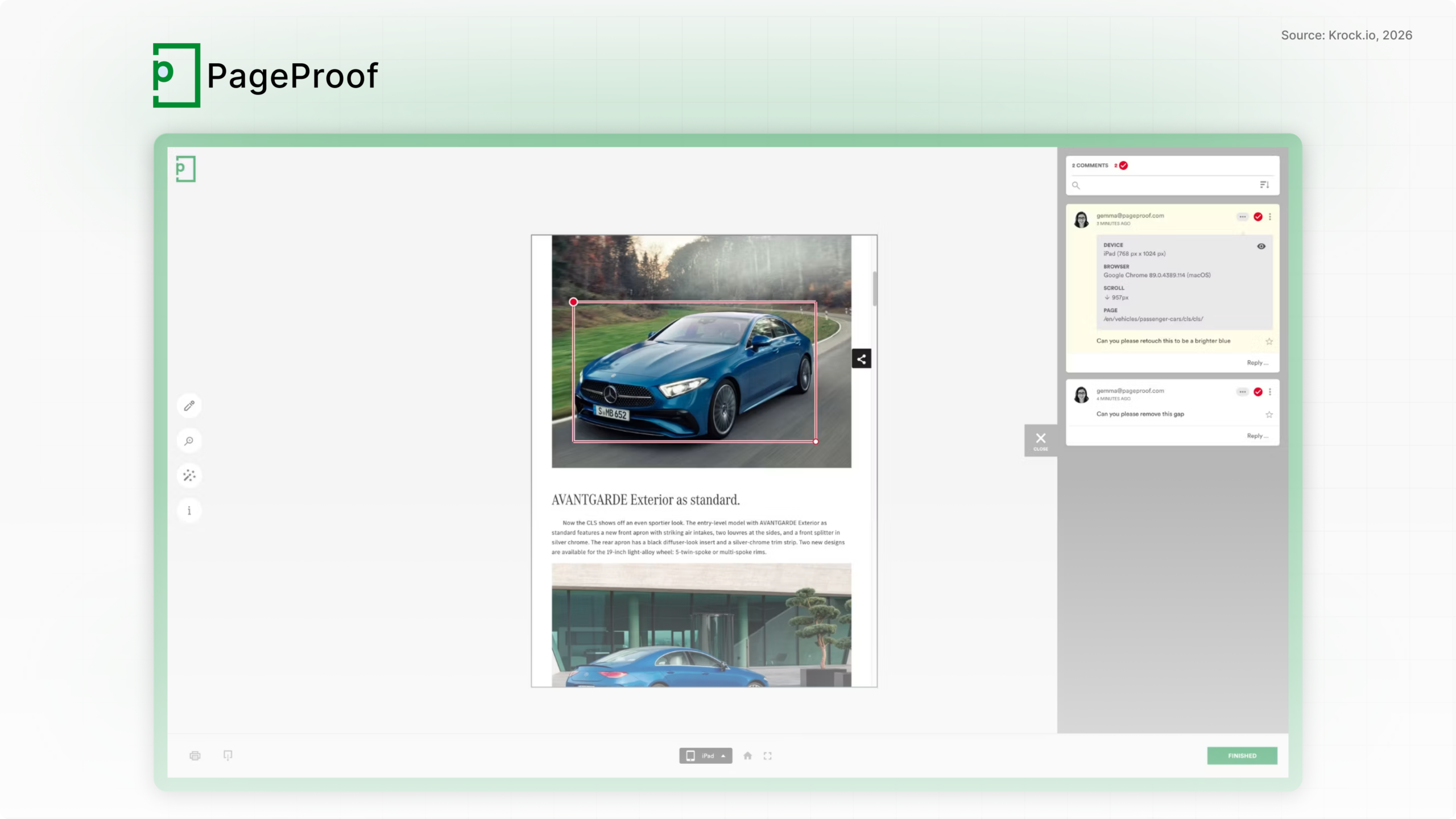Click 'Can you please remove this gap' text
This screenshot has height=819, width=1456.
1140,414
